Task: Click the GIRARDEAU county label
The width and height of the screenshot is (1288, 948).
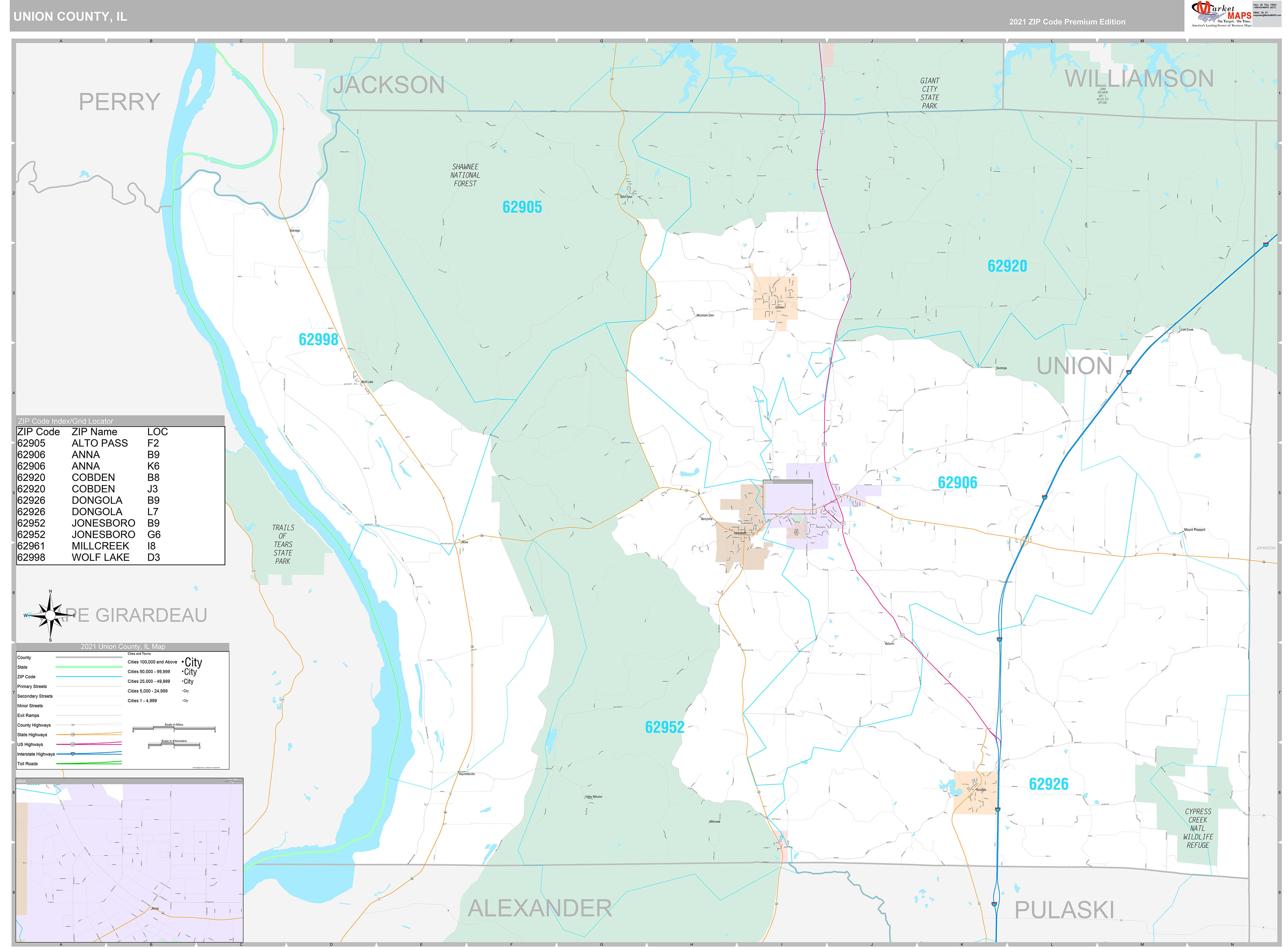Action: tap(151, 615)
